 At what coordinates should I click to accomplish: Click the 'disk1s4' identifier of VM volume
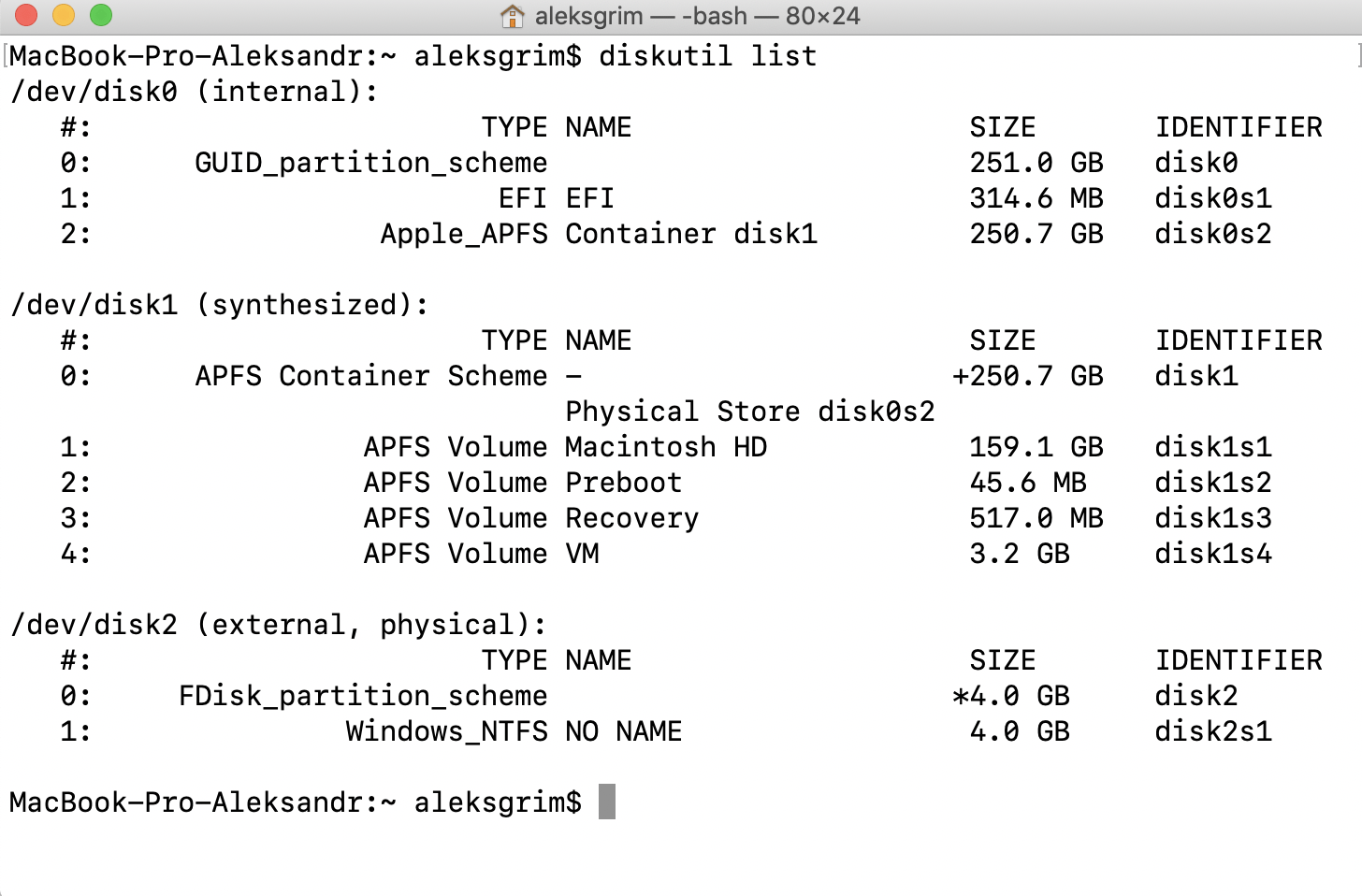[1212, 554]
